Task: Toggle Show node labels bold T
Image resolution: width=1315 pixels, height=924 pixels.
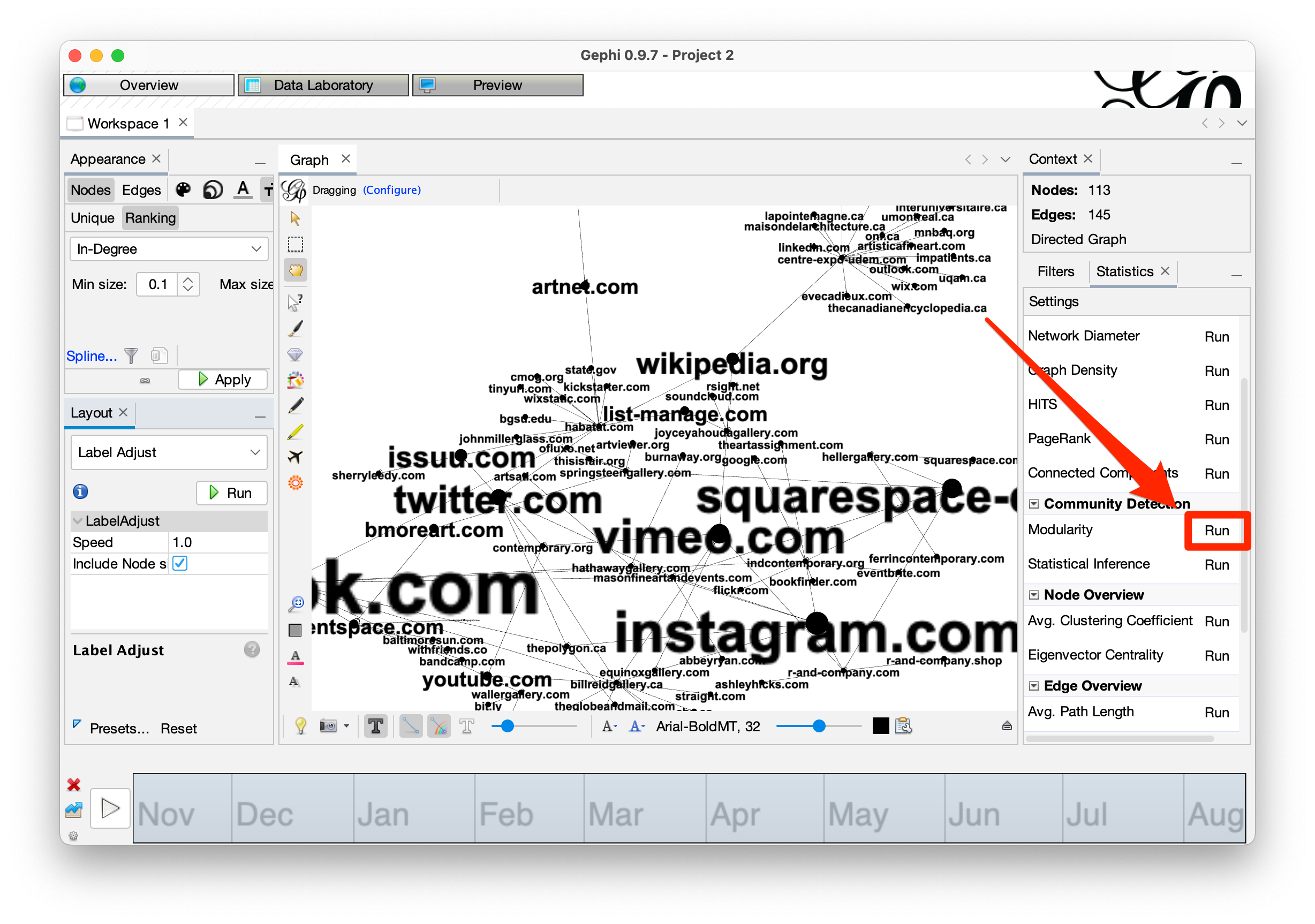Action: 376,726
